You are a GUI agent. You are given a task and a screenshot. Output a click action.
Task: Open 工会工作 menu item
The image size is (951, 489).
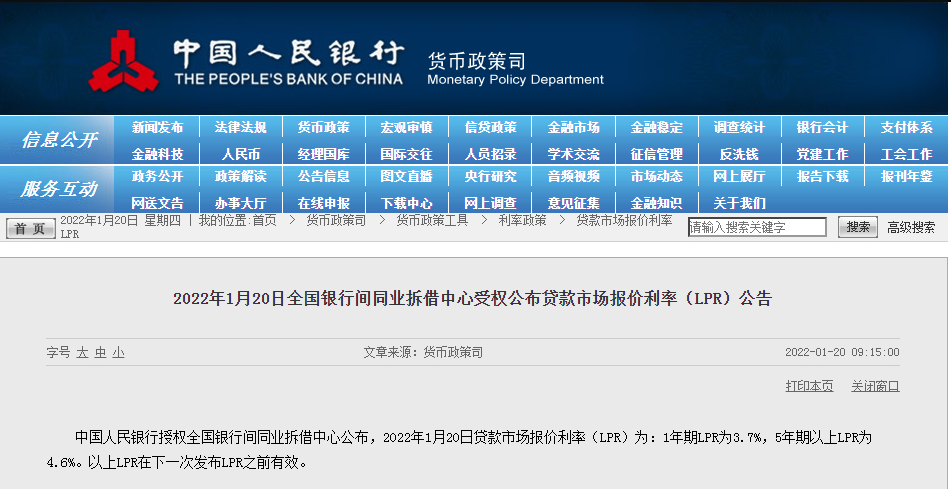click(x=907, y=154)
